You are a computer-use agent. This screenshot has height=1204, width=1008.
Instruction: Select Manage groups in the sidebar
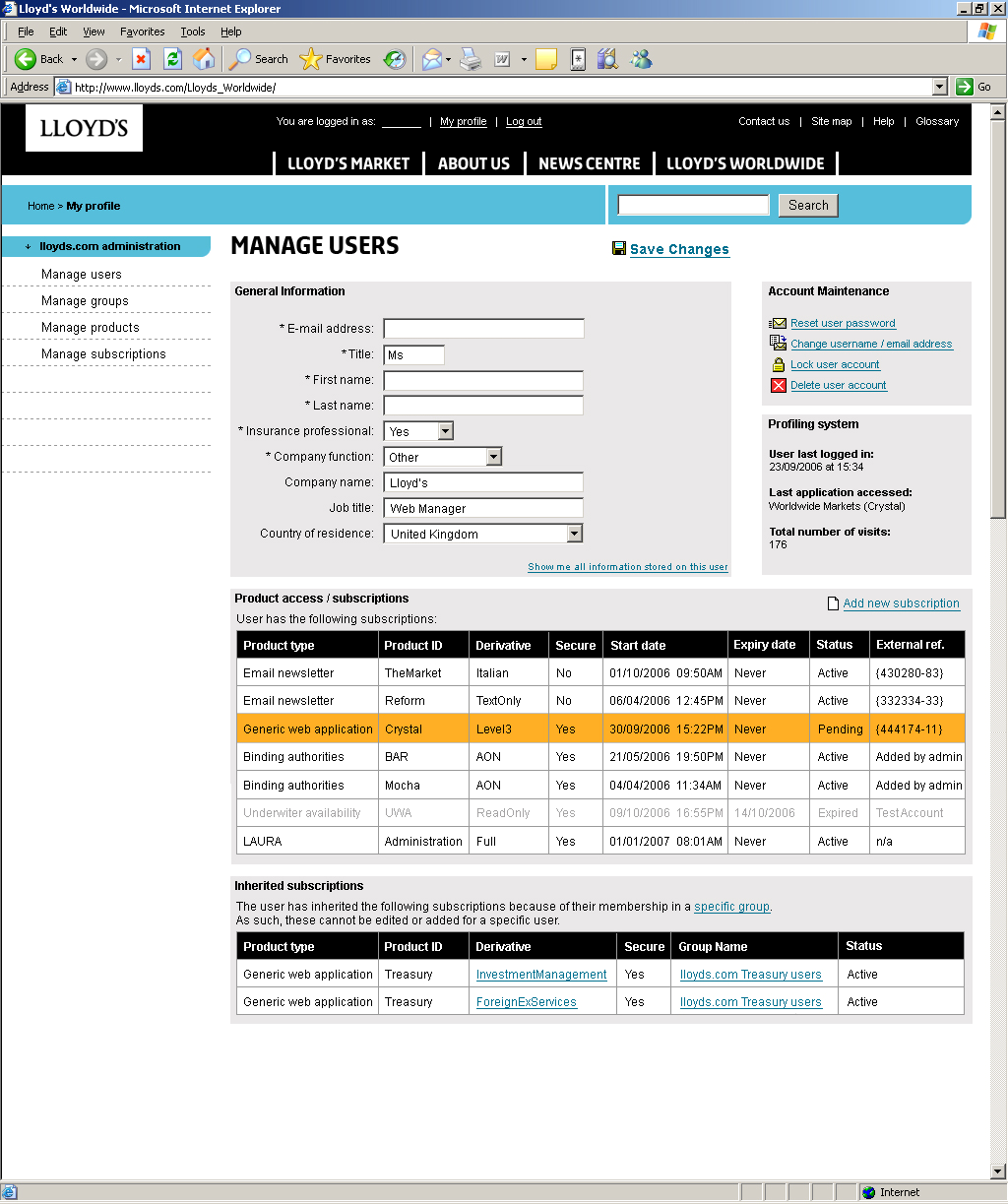click(x=85, y=301)
